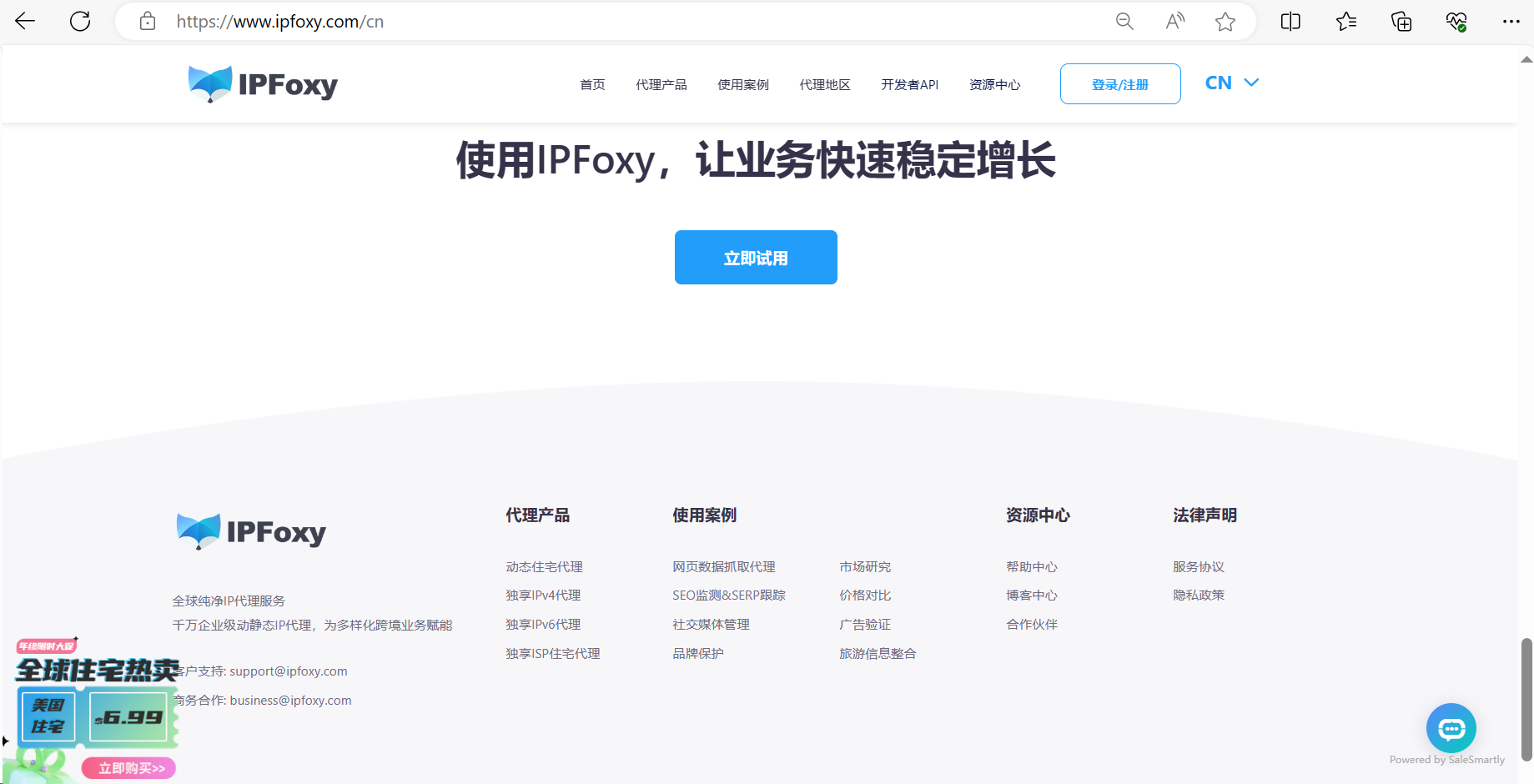Open the Collections icon
1534x784 pixels.
[x=1401, y=22]
